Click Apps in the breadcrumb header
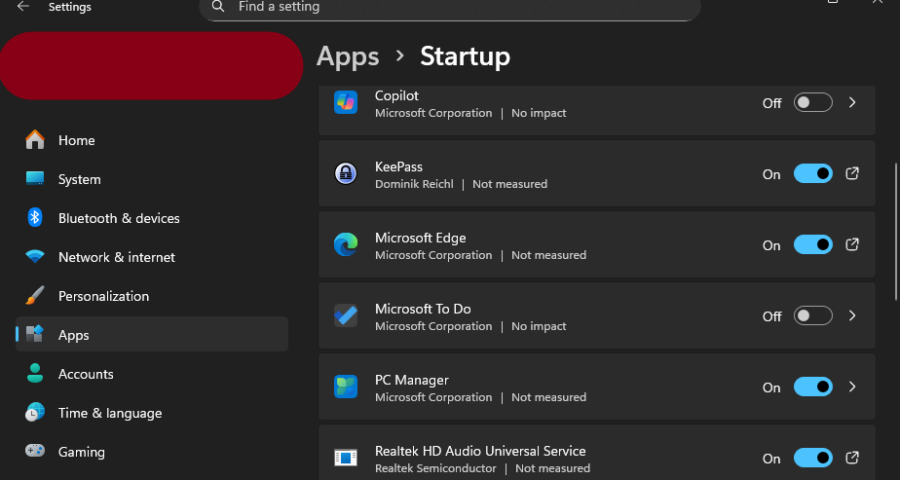The image size is (900, 480). click(348, 57)
